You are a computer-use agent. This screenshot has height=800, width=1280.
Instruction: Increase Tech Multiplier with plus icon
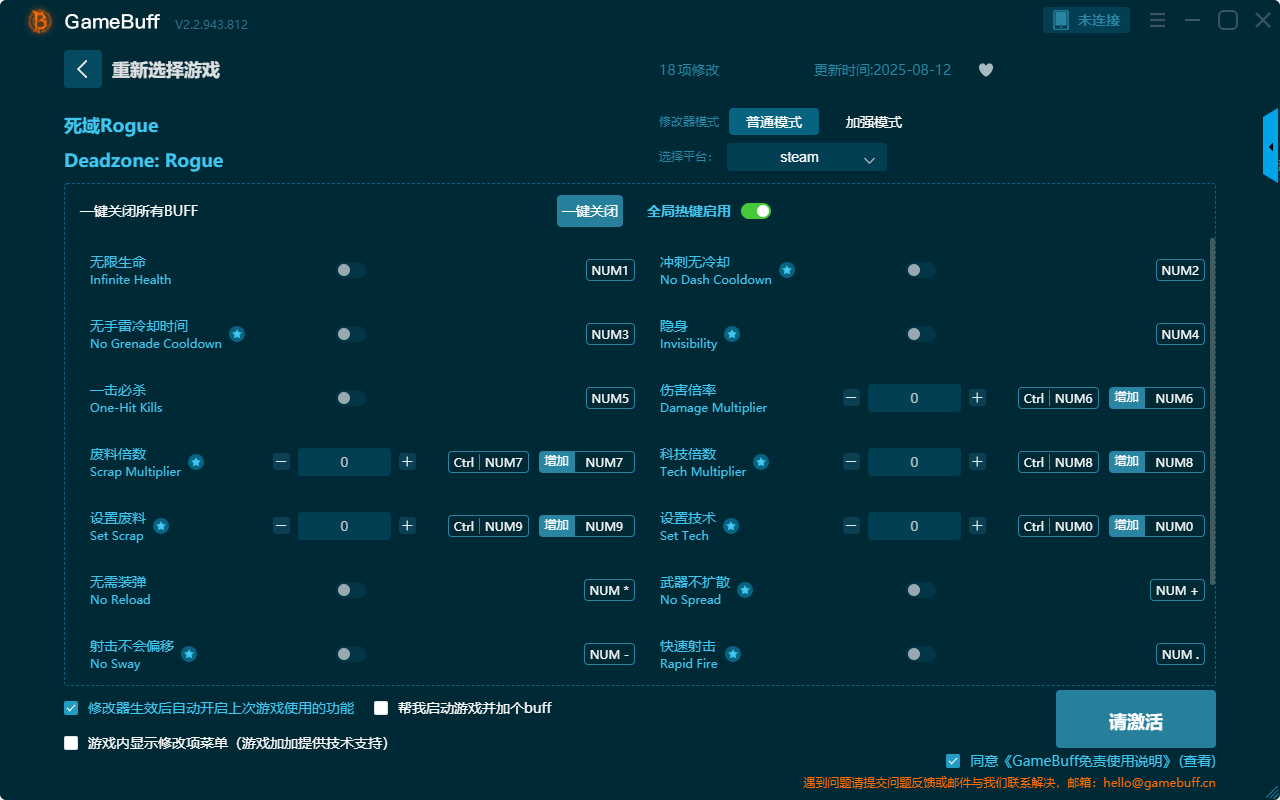click(977, 462)
